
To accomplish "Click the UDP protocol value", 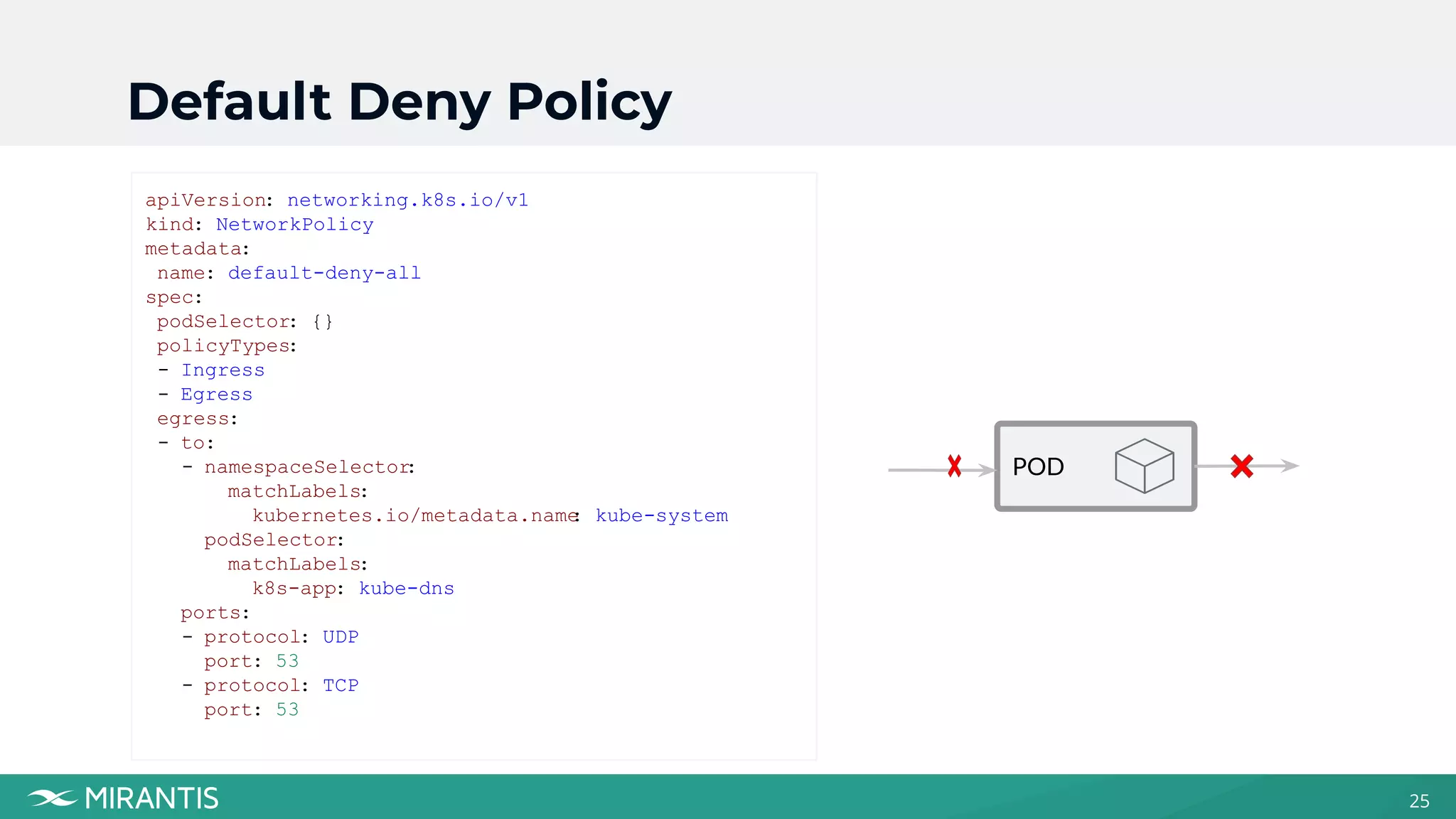I will [x=341, y=637].
